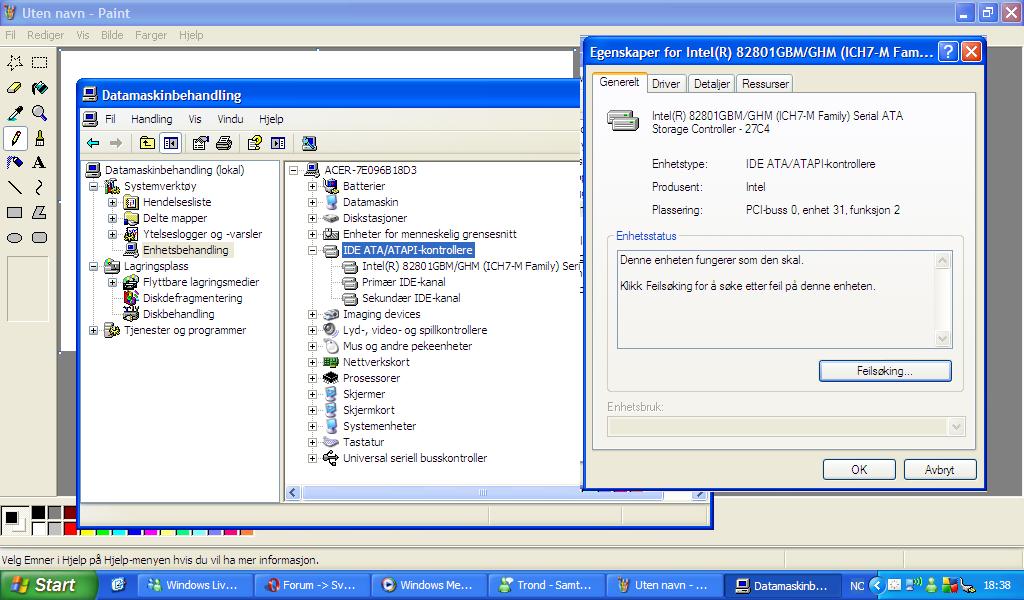Open the Bilde menu in Paint
The height and width of the screenshot is (600, 1024).
[x=112, y=35]
